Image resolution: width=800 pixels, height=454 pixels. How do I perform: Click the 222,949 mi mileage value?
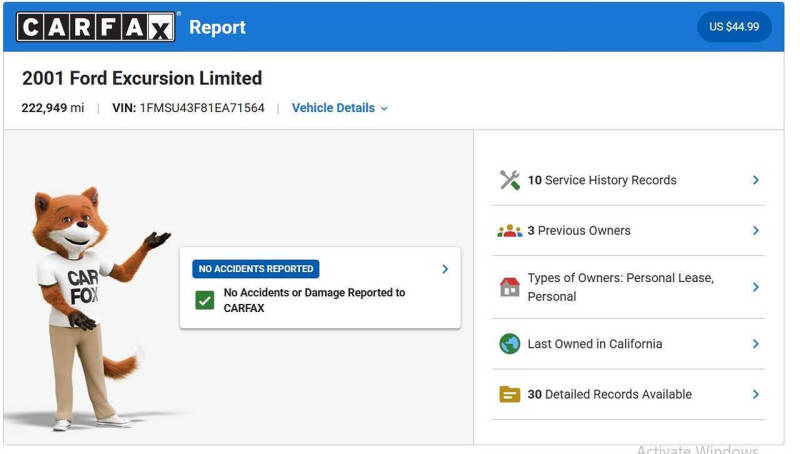[x=53, y=108]
